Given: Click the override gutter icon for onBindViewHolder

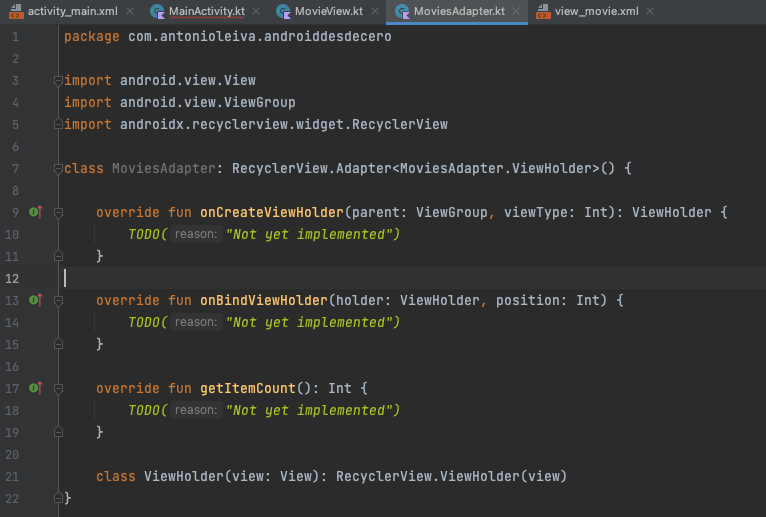Looking at the screenshot, I should 36,300.
